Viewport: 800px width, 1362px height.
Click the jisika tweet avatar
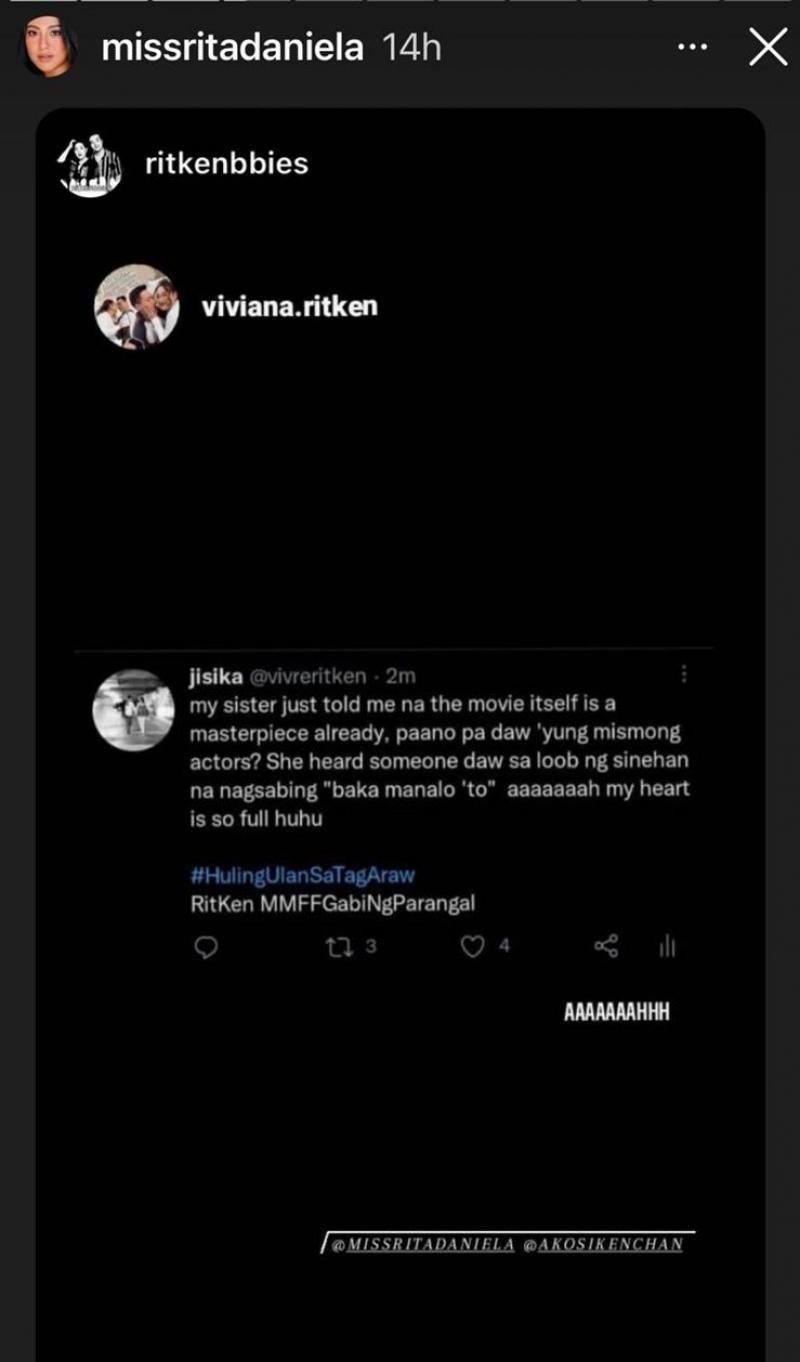click(x=134, y=710)
